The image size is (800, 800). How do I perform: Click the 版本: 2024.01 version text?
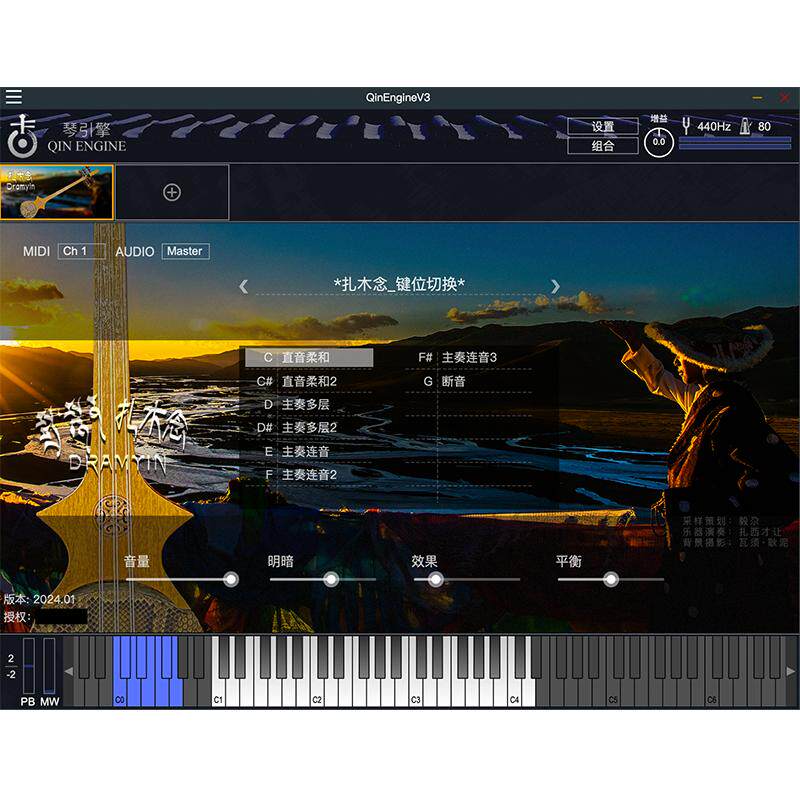39,599
